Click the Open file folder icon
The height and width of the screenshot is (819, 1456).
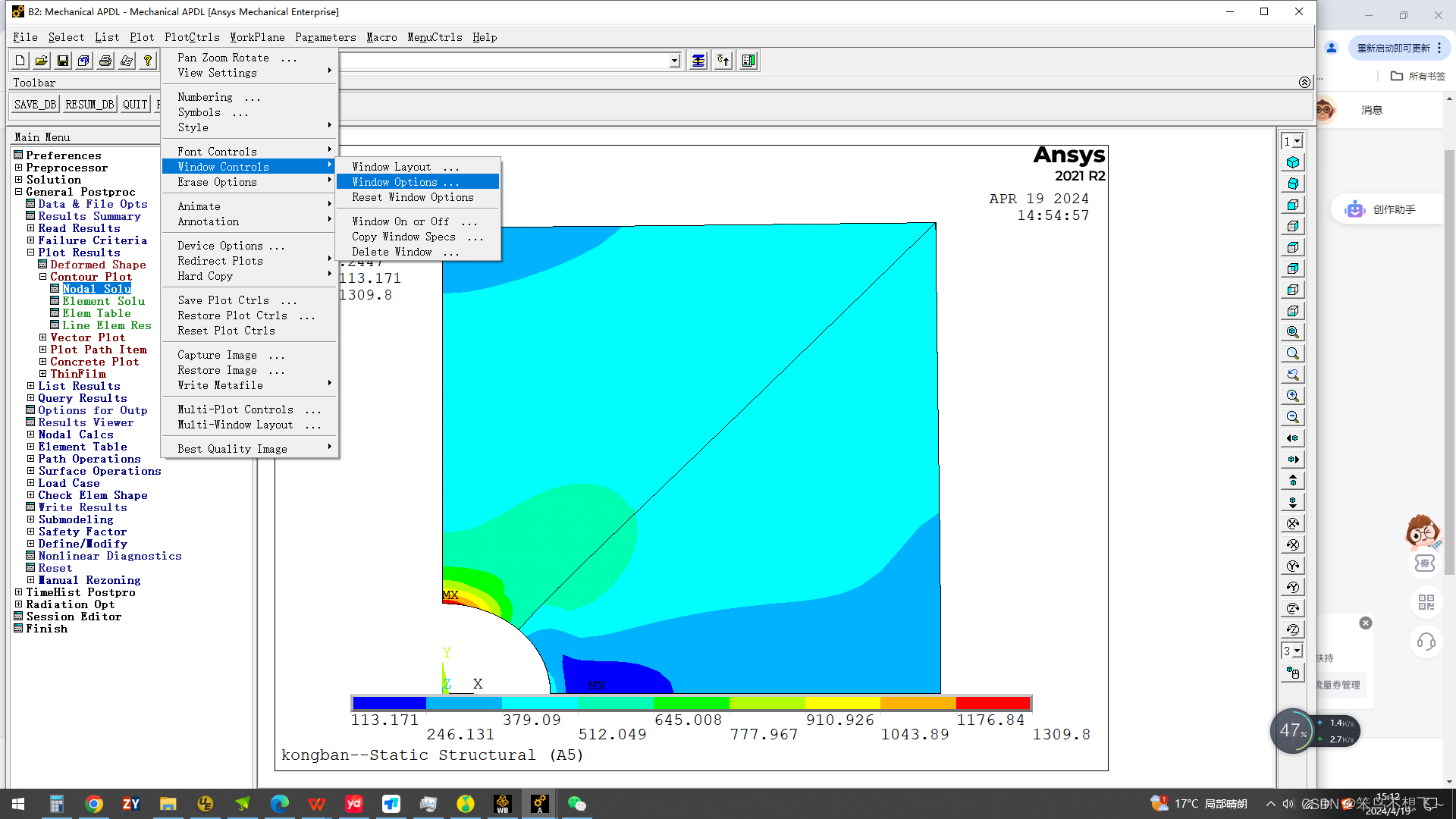[x=42, y=61]
